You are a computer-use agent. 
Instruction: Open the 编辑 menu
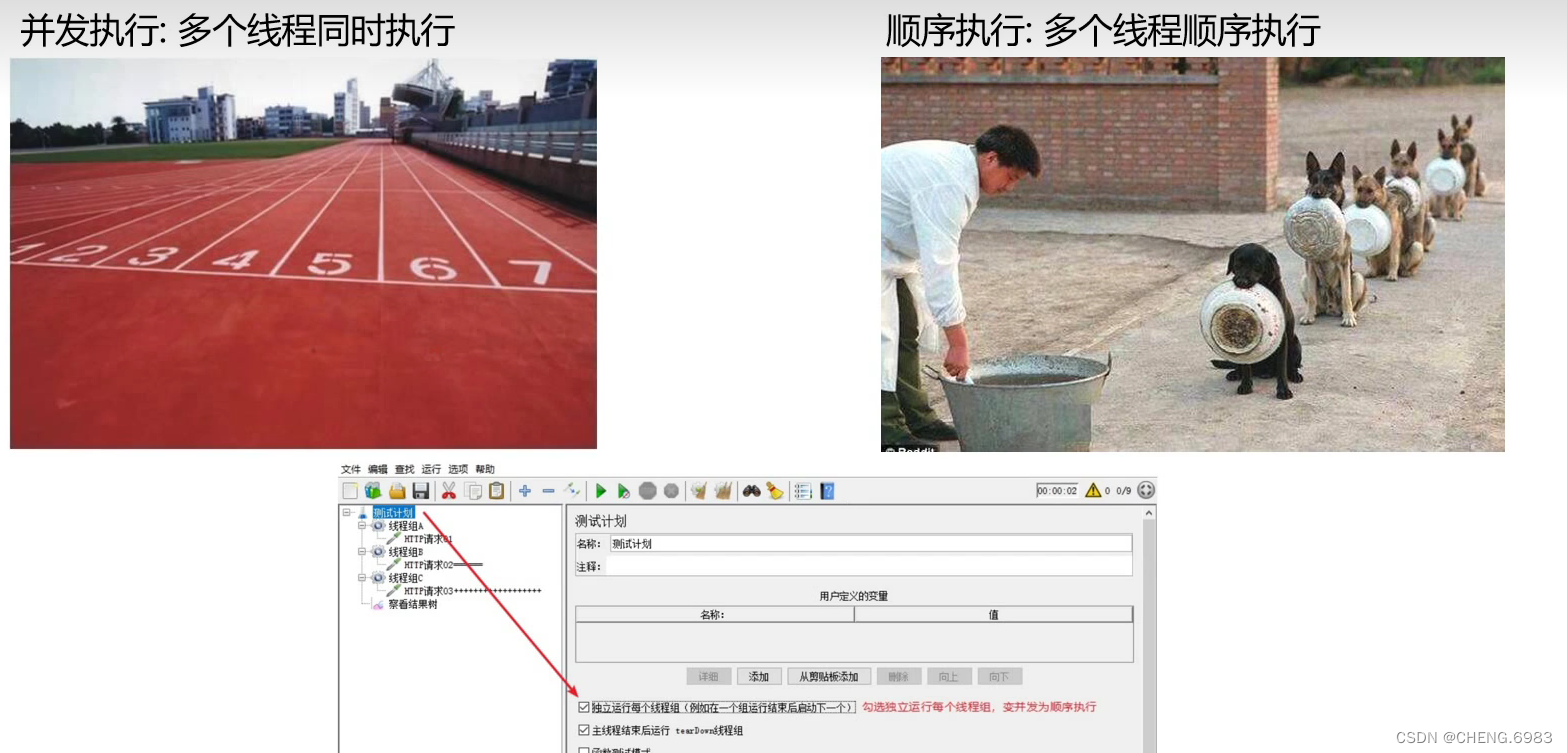[377, 469]
